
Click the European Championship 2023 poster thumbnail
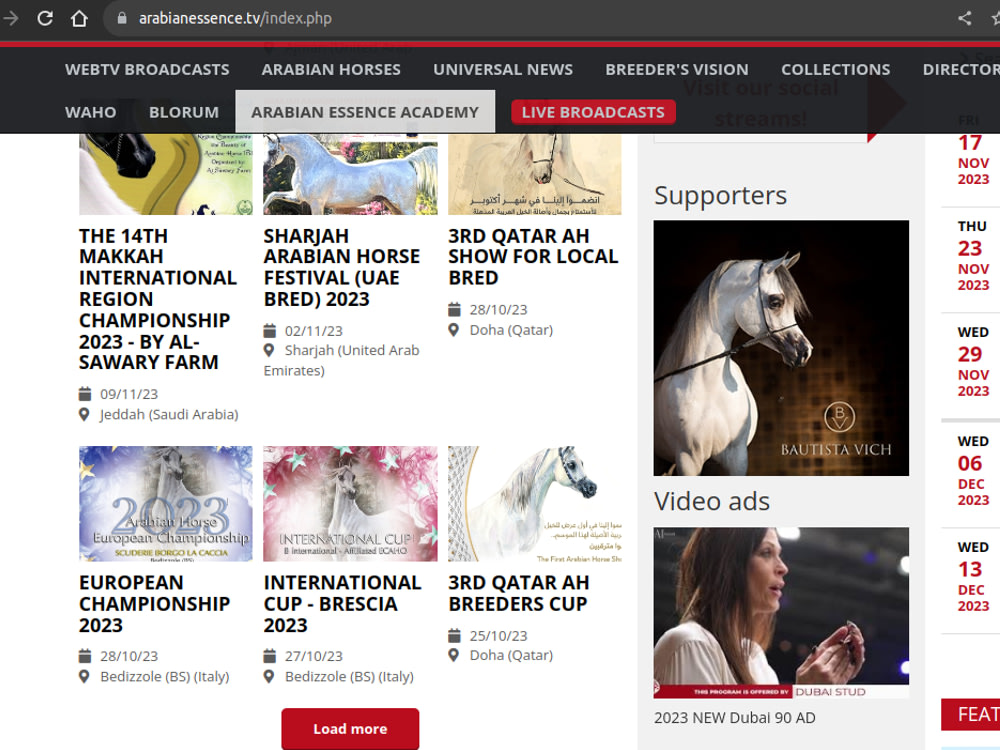point(166,503)
